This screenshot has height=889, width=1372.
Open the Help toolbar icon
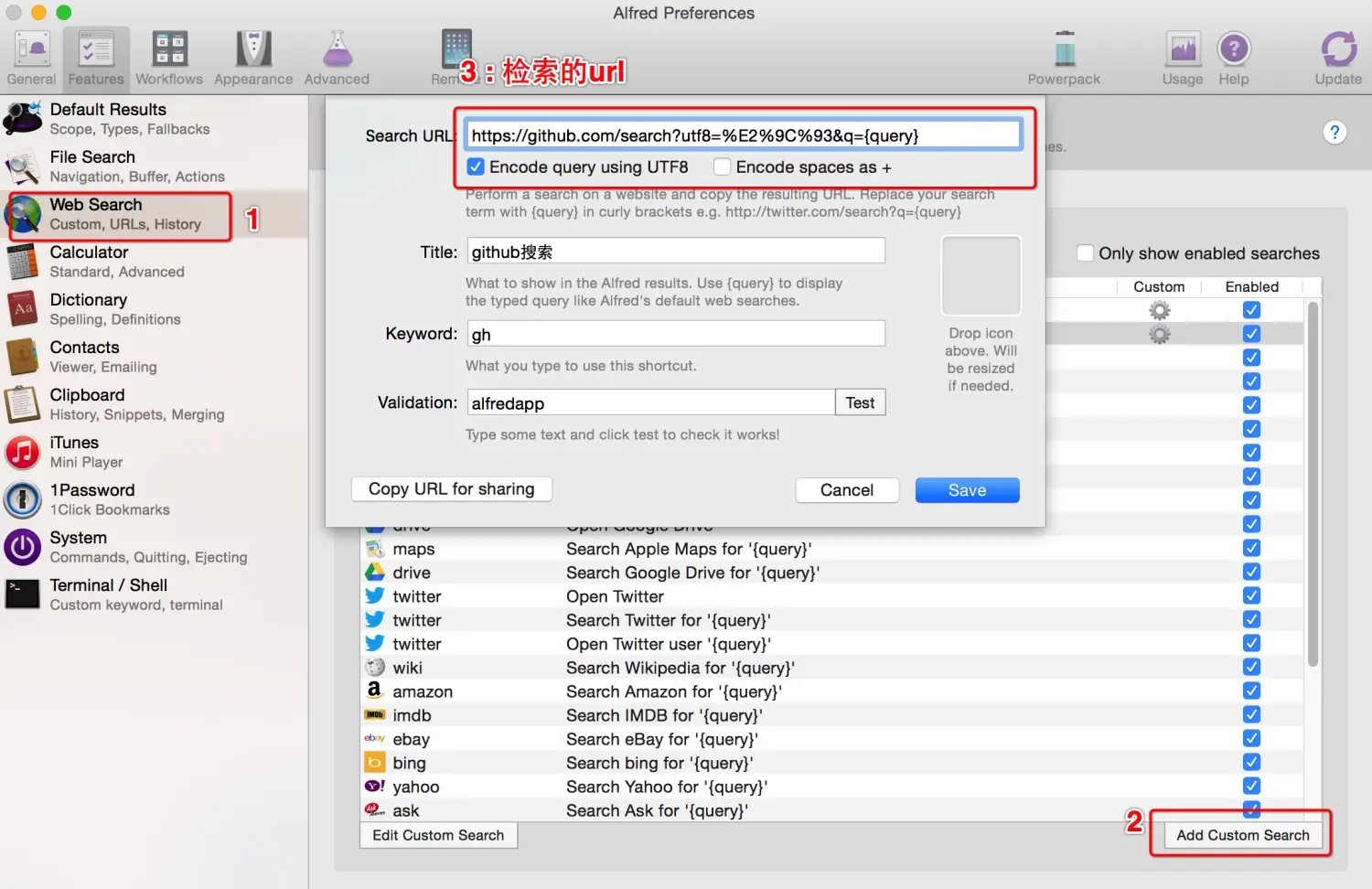(x=1234, y=59)
